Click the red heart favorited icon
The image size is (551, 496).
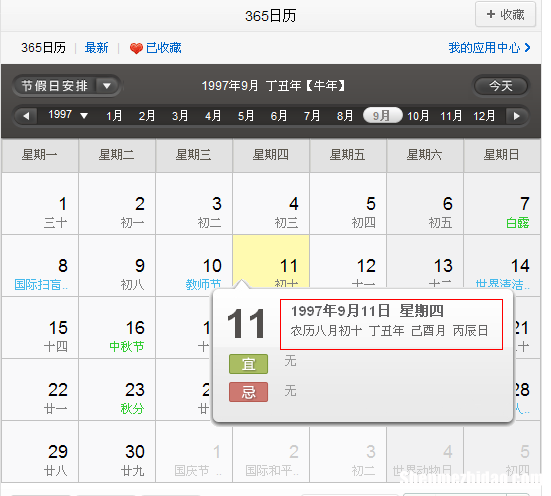click(x=136, y=48)
